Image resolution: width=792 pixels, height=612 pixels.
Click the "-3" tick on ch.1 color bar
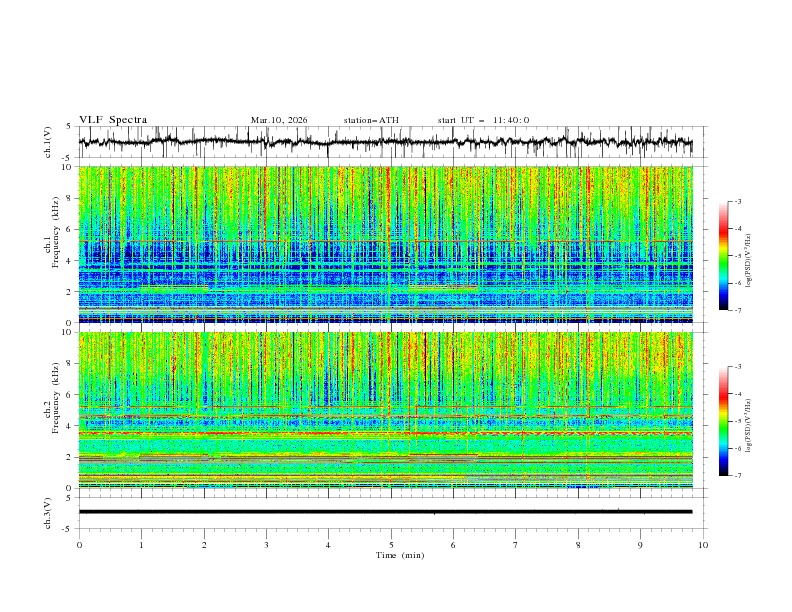click(x=738, y=201)
